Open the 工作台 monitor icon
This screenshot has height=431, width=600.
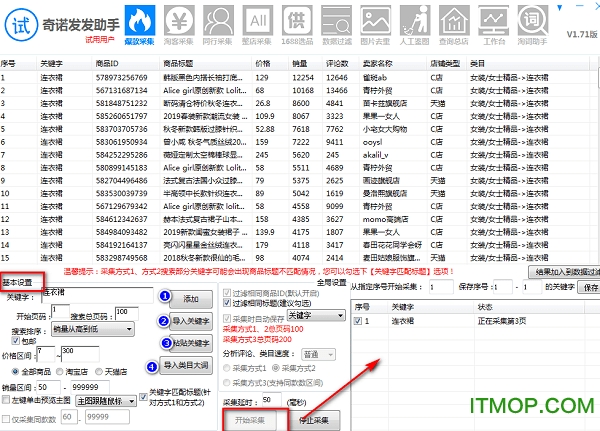point(494,24)
